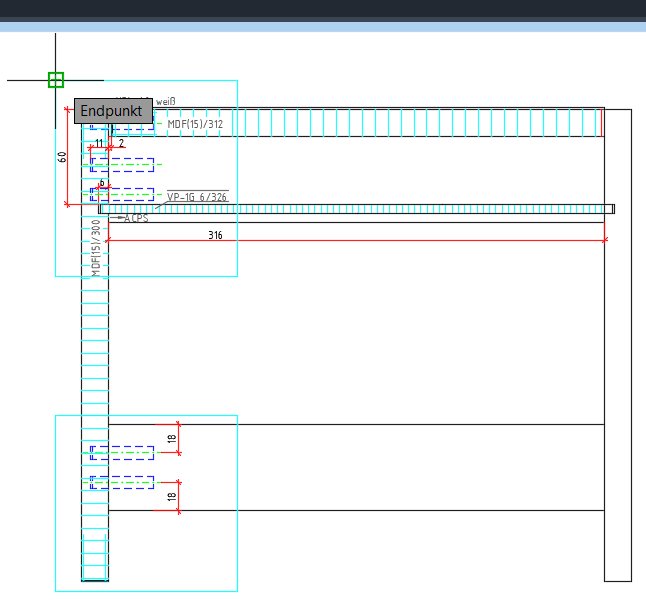This screenshot has width=646, height=600.
Task: Select the vertical 60 dimension text
Action: point(62,157)
